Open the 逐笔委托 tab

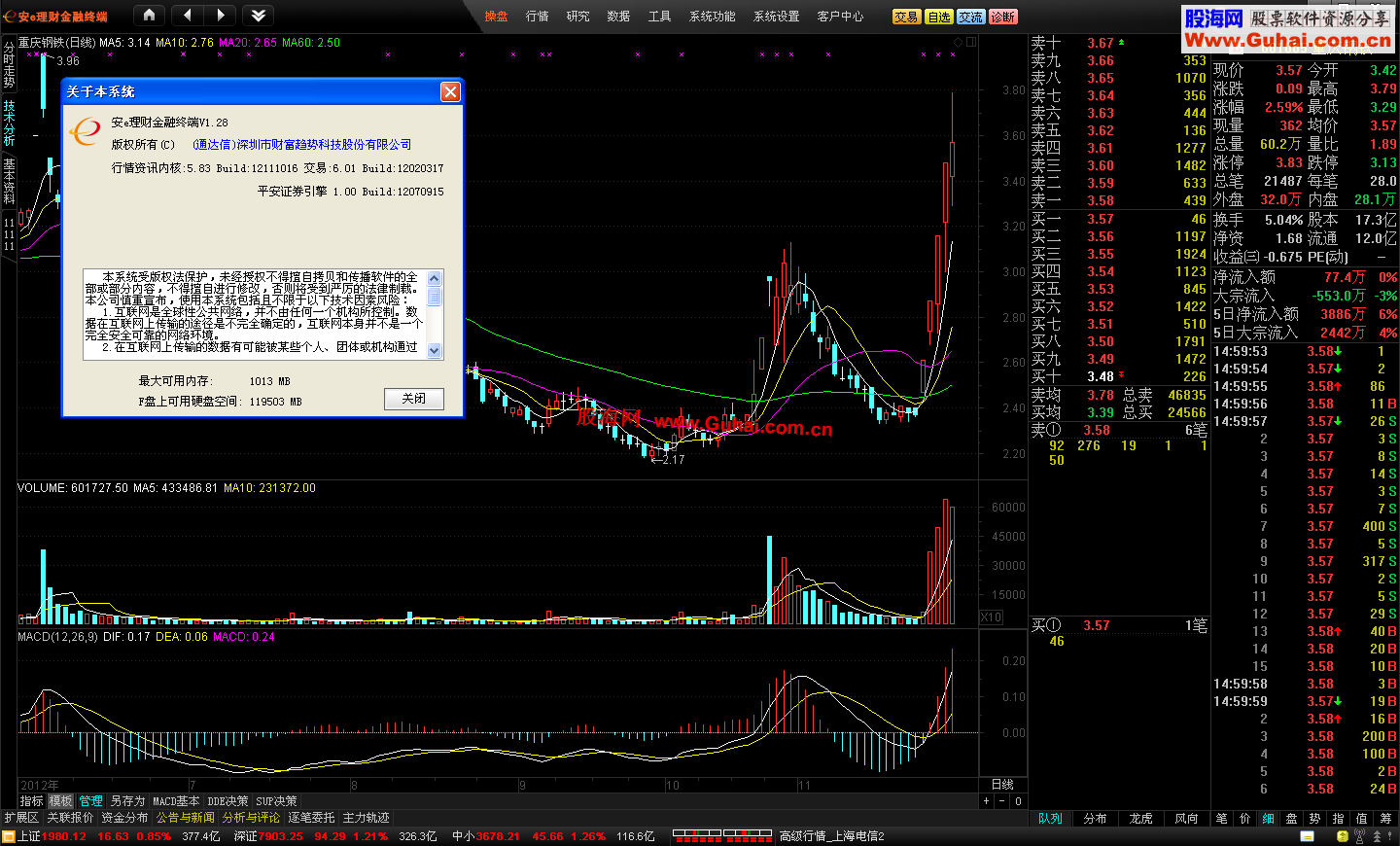point(311,818)
